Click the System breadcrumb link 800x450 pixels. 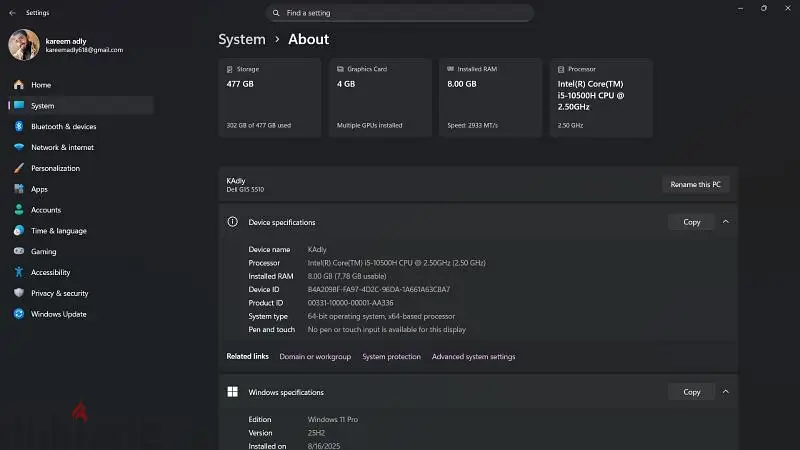242,39
